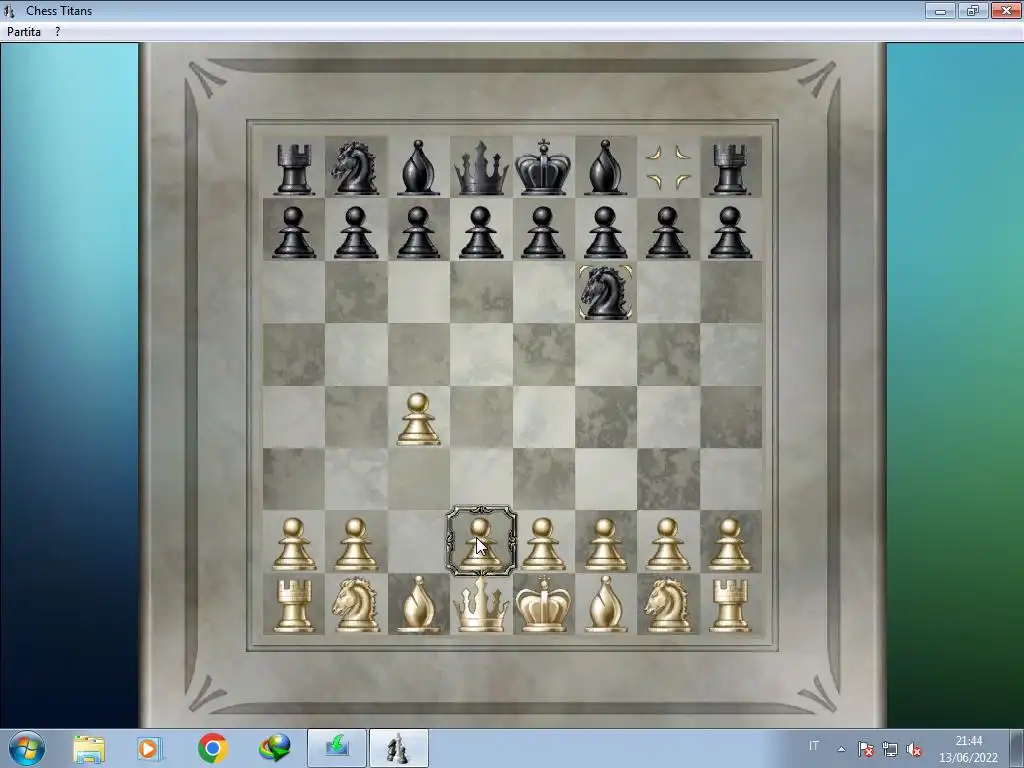This screenshot has width=1024, height=768.
Task: Open the Partita menu
Action: pyautogui.click(x=24, y=31)
